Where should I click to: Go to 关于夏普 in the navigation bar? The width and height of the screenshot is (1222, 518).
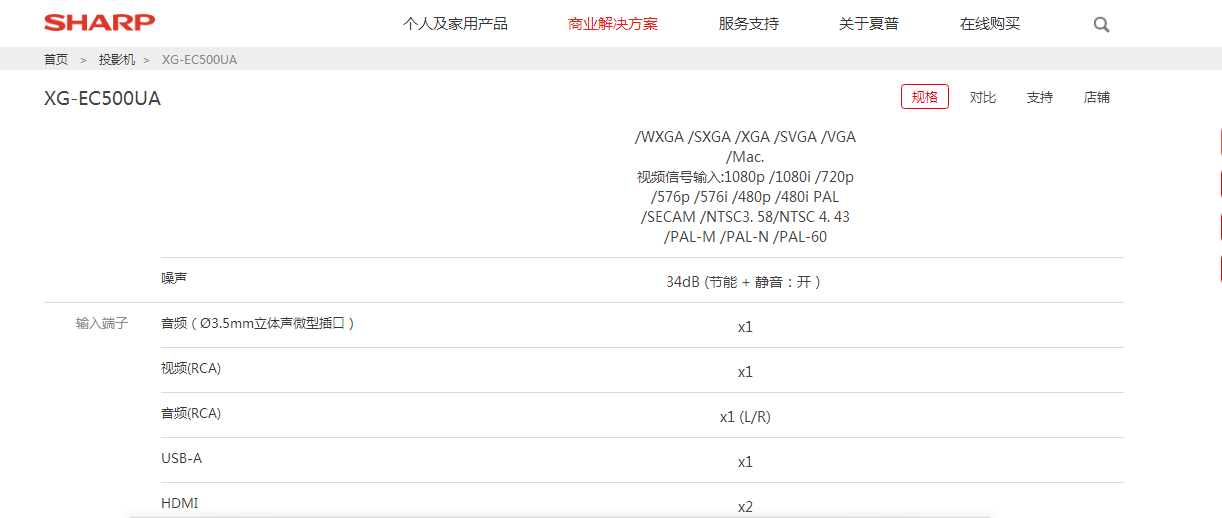point(869,24)
